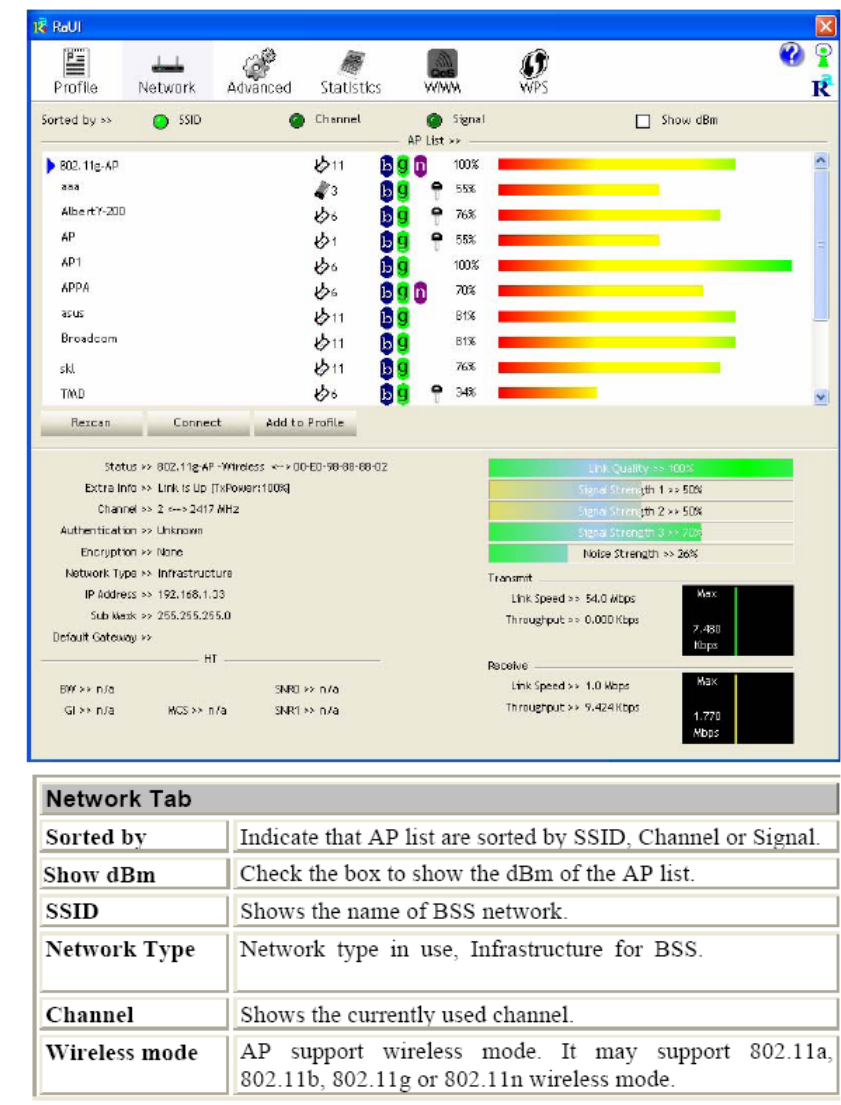Sort AP list by Signal radio button
This screenshot has width=841, height=1105.
coord(434,121)
